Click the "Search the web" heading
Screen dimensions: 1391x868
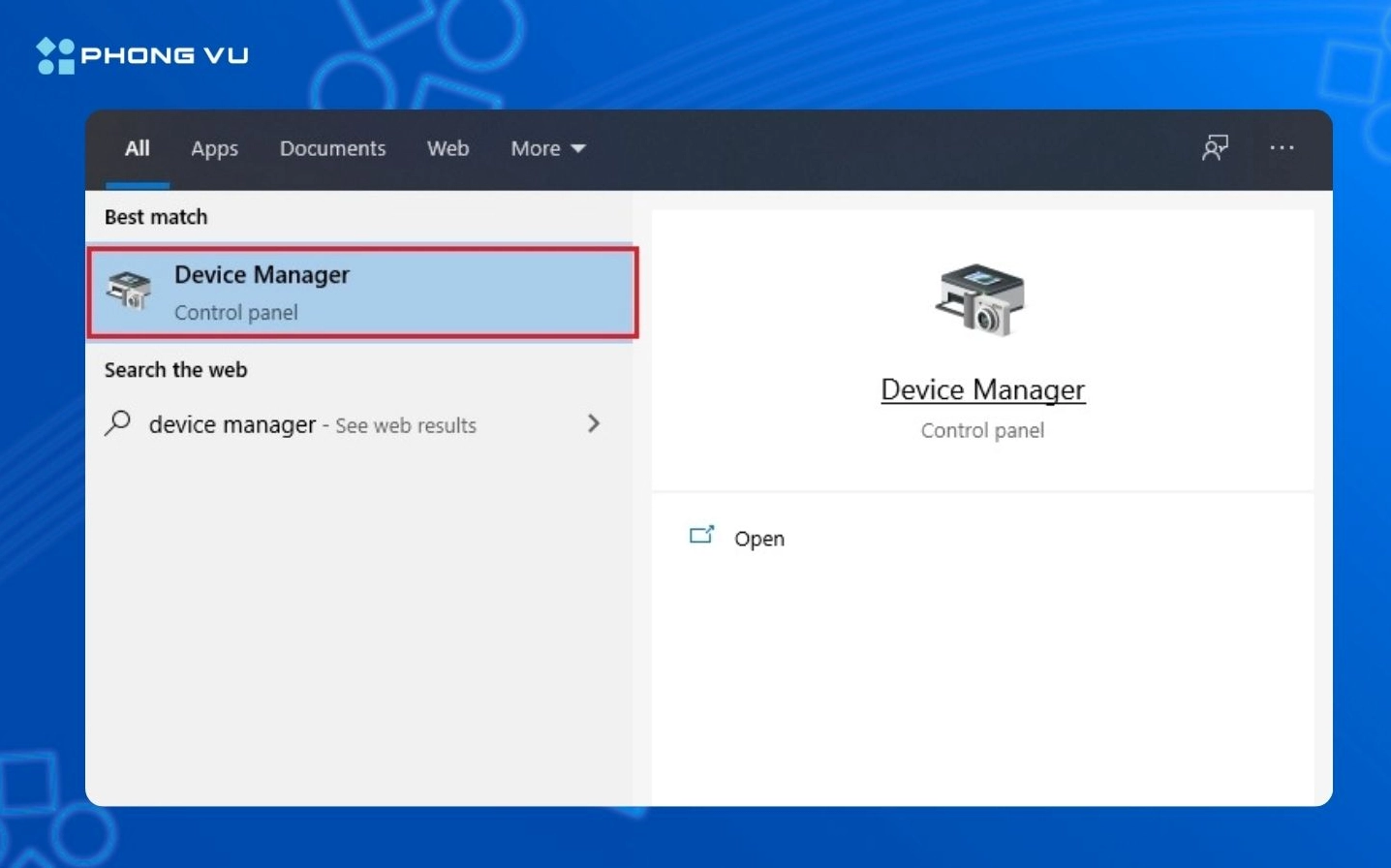(175, 370)
